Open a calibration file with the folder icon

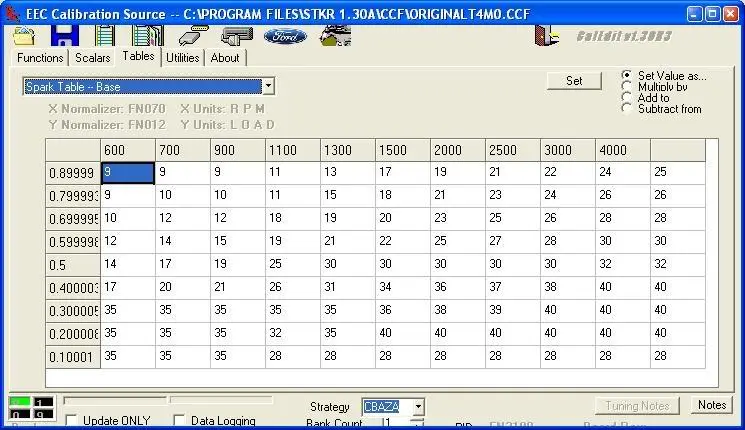click(24, 36)
